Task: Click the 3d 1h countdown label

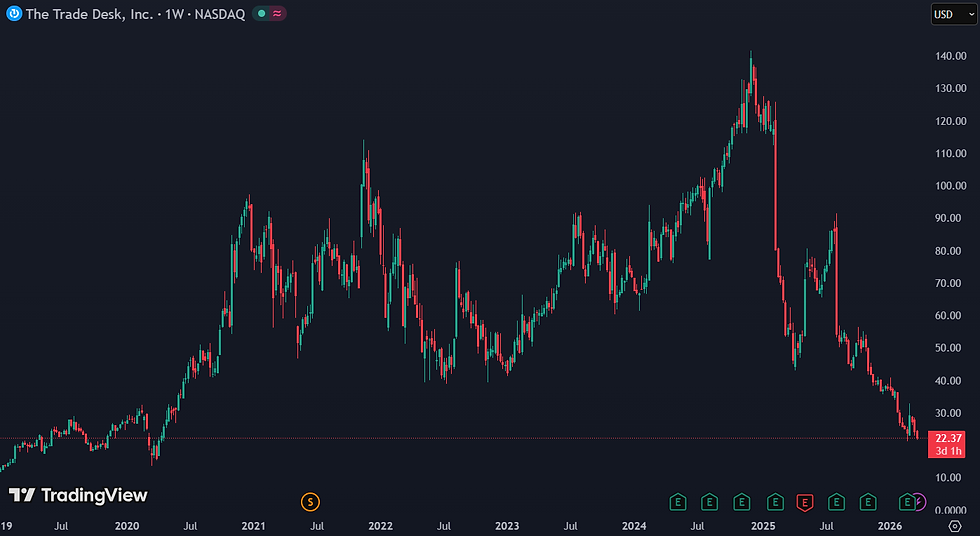Action: [x=948, y=451]
